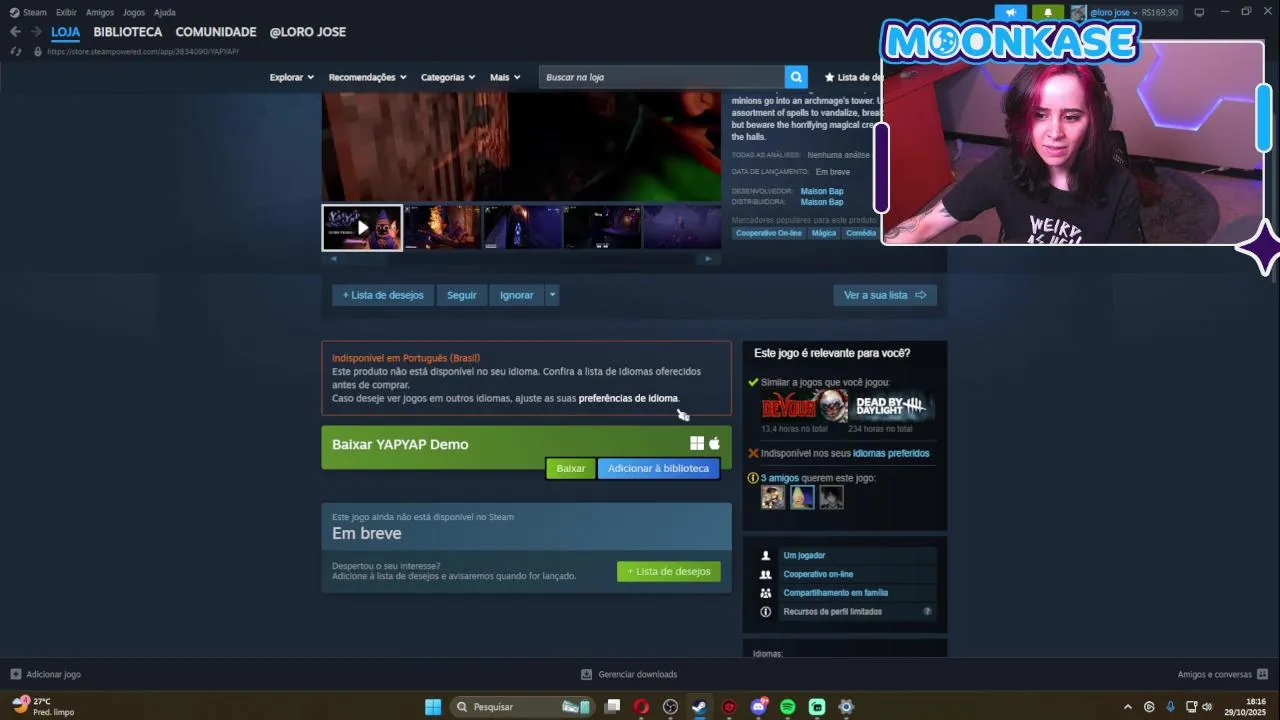Open the gear app in the taskbar
Image resolution: width=1280 pixels, height=720 pixels.
pyautogui.click(x=846, y=707)
